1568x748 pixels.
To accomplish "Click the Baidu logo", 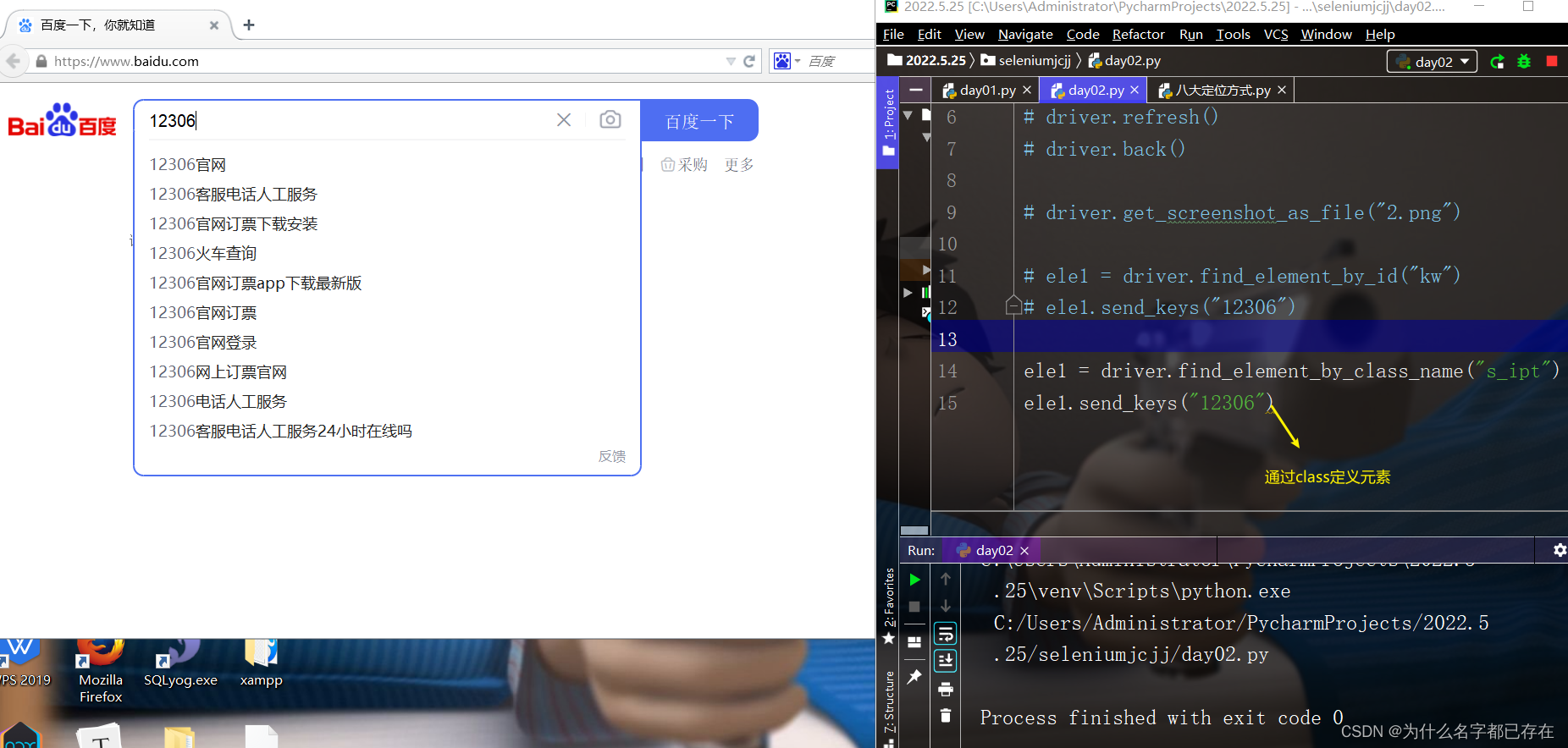I will pos(62,120).
